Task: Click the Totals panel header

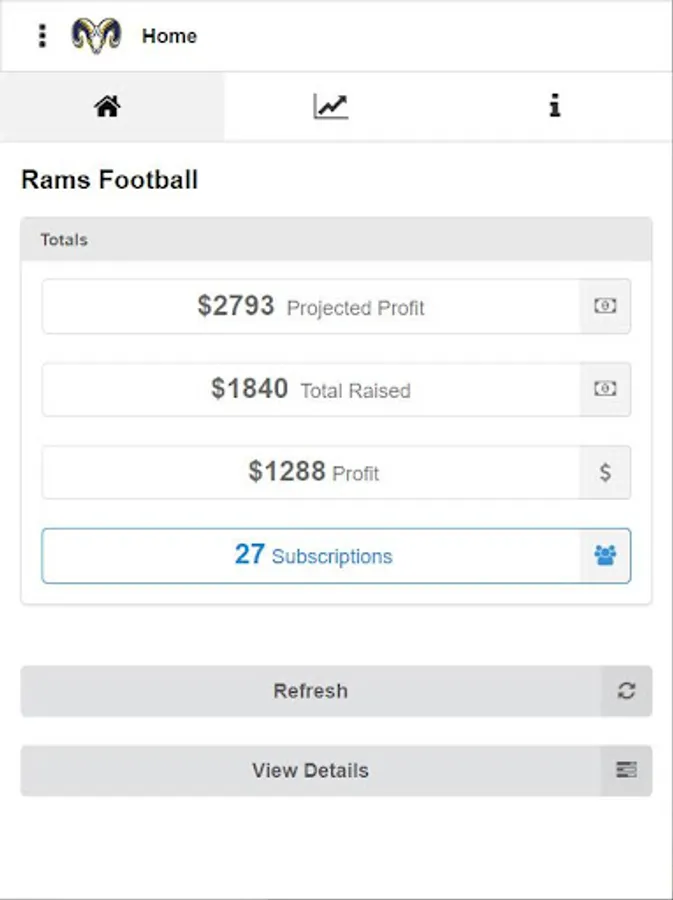Action: click(x=336, y=240)
